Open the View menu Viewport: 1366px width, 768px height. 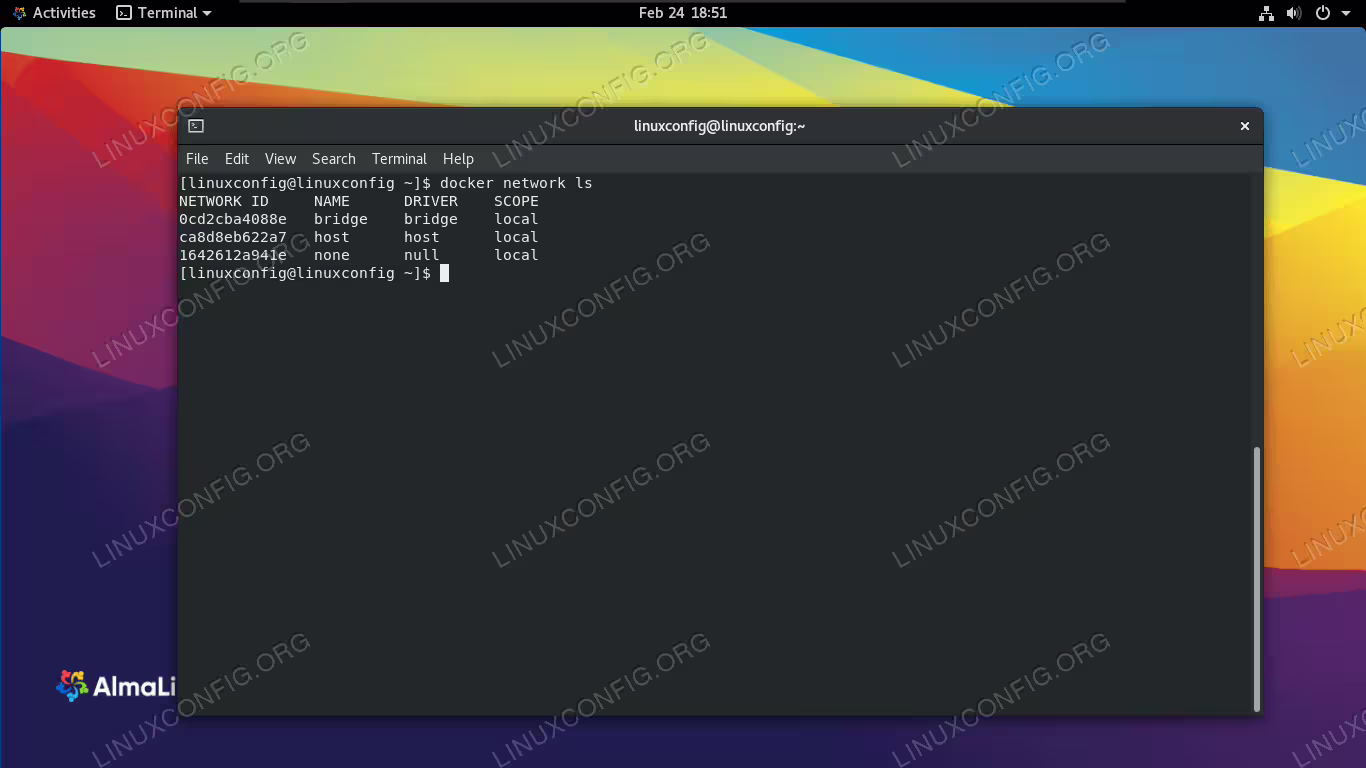pyautogui.click(x=280, y=159)
